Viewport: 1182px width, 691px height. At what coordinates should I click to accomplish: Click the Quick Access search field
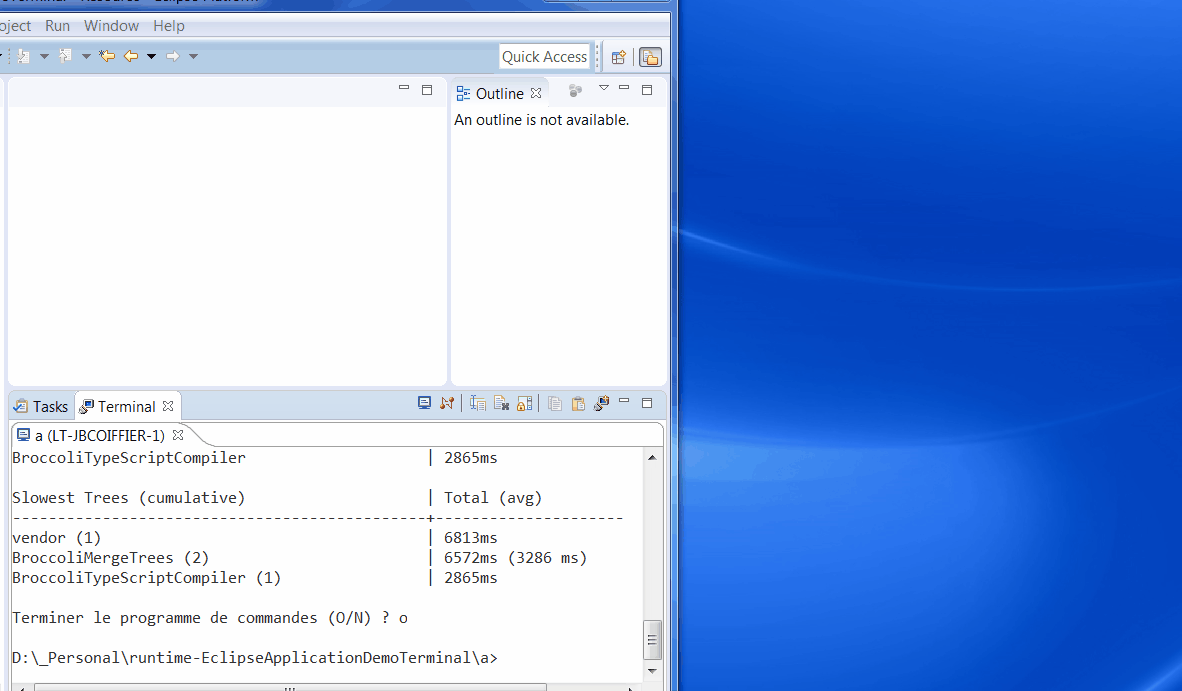[544, 57]
